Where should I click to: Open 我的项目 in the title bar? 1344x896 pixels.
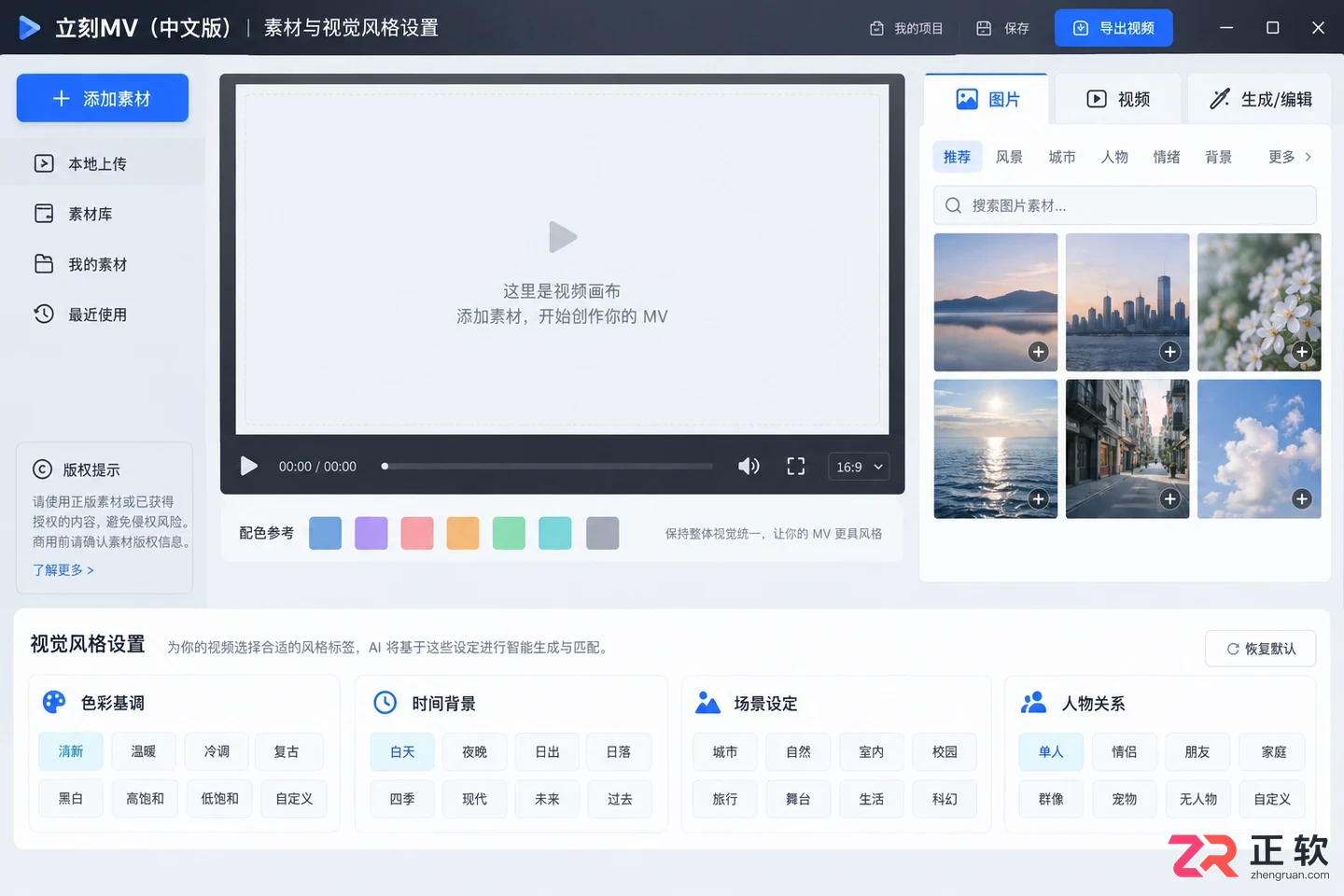[x=906, y=28]
